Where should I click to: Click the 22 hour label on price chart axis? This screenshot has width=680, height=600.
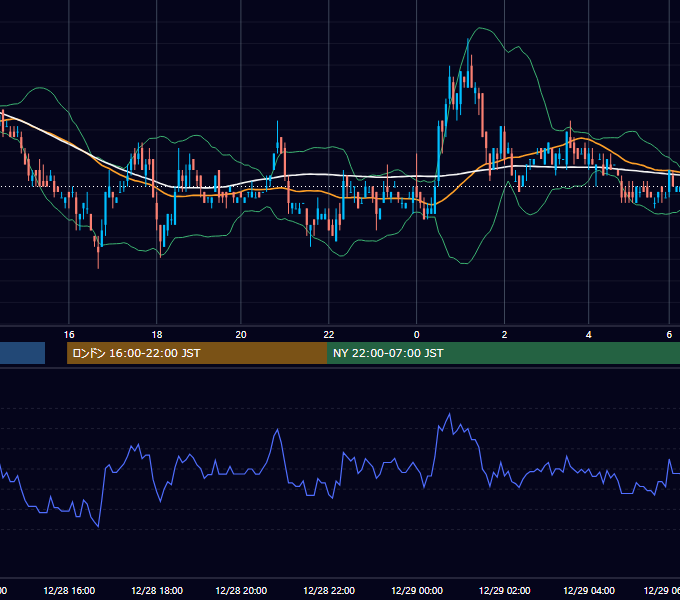tap(329, 335)
